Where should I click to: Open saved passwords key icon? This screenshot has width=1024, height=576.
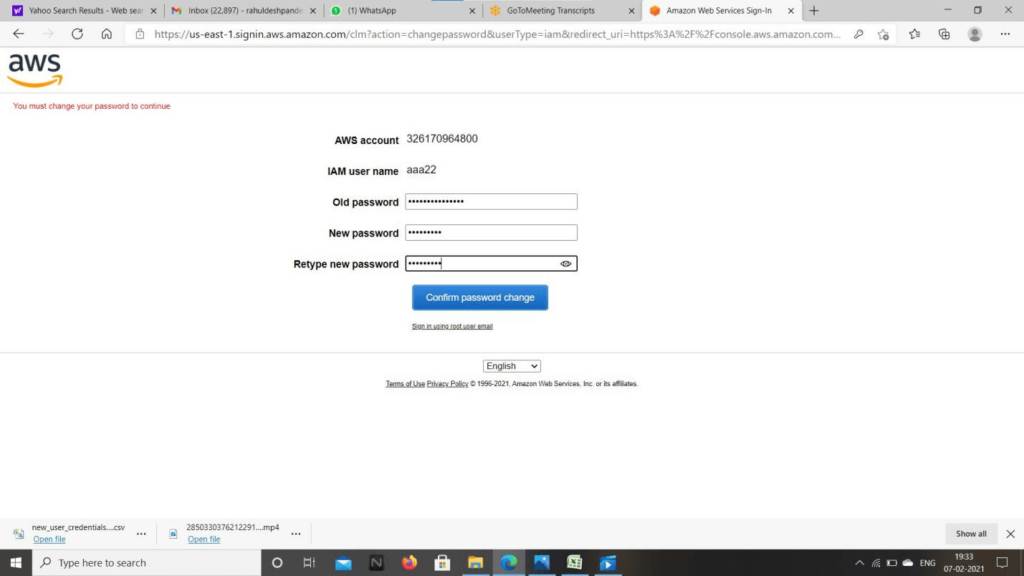click(858, 34)
